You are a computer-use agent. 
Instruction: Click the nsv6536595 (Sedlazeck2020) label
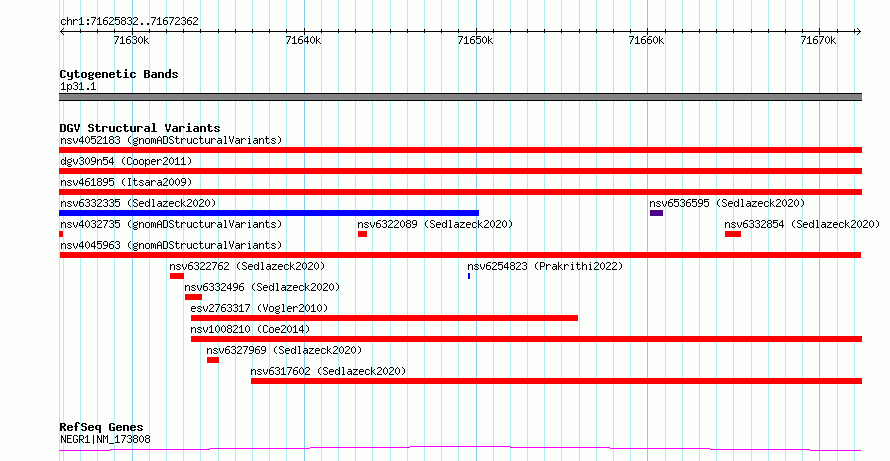pyautogui.click(x=727, y=203)
